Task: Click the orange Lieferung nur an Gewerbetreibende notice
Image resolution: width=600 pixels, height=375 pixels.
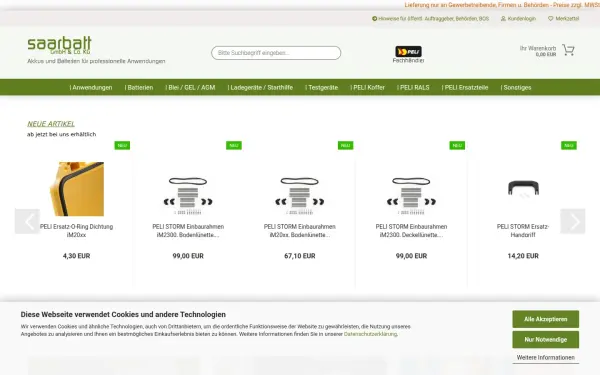Action: [x=502, y=5]
